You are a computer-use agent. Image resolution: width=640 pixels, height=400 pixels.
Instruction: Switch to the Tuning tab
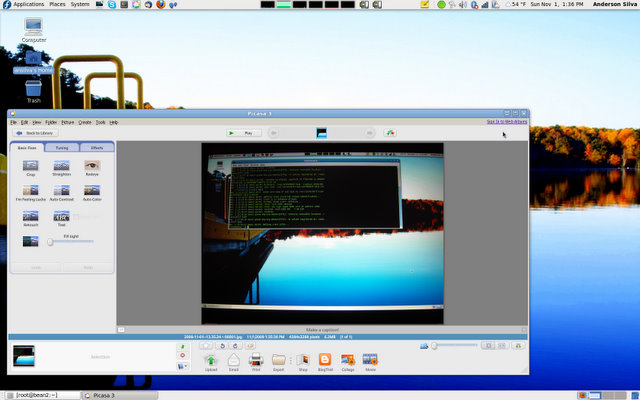[62, 147]
